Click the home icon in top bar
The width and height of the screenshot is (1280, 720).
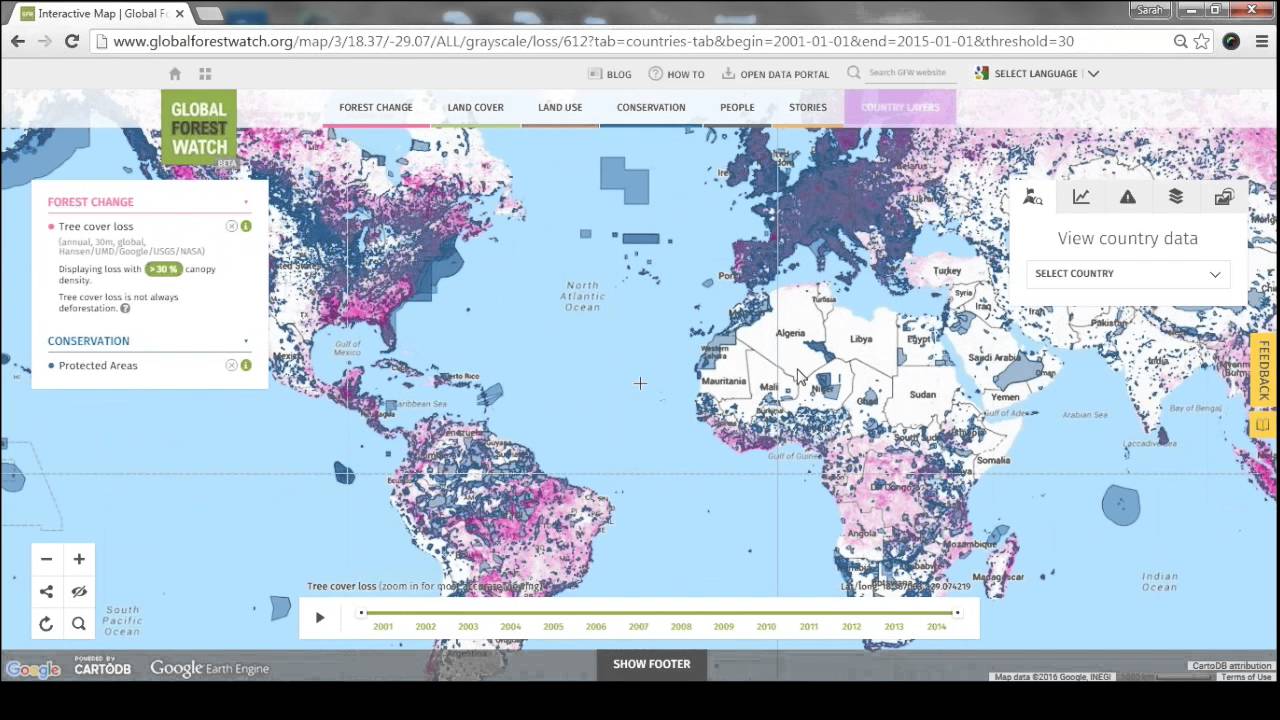(x=175, y=74)
